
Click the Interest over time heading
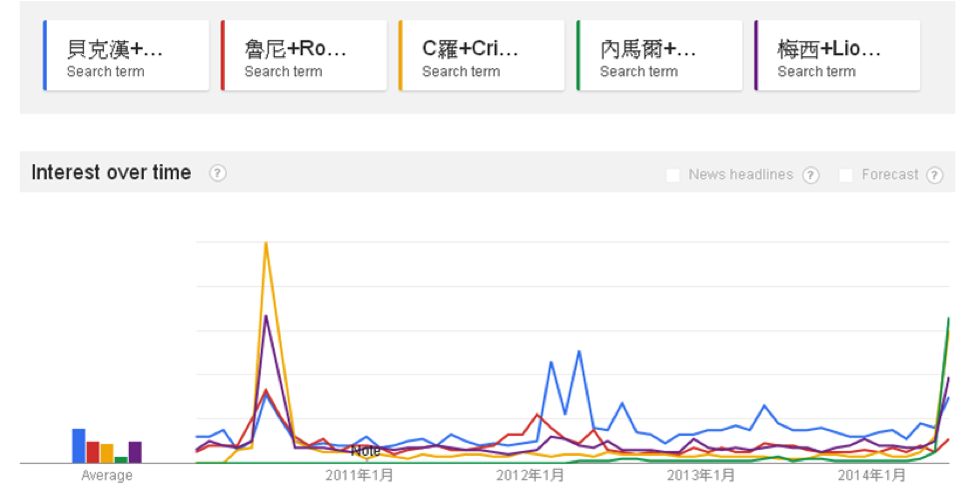[x=111, y=173]
